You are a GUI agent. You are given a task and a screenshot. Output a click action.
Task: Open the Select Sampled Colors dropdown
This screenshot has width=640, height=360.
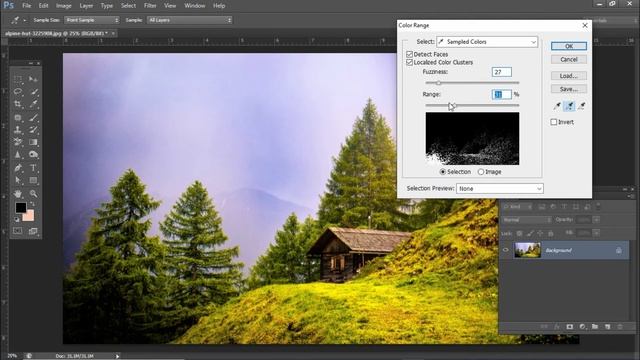[x=487, y=42]
